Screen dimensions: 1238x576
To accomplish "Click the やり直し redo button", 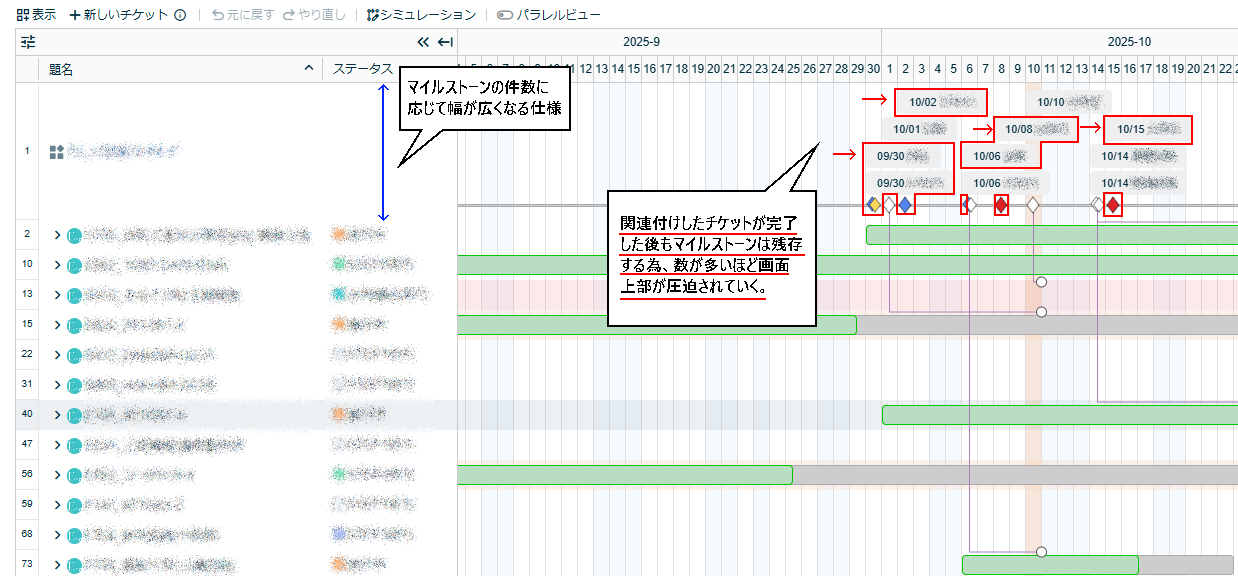I will point(314,15).
